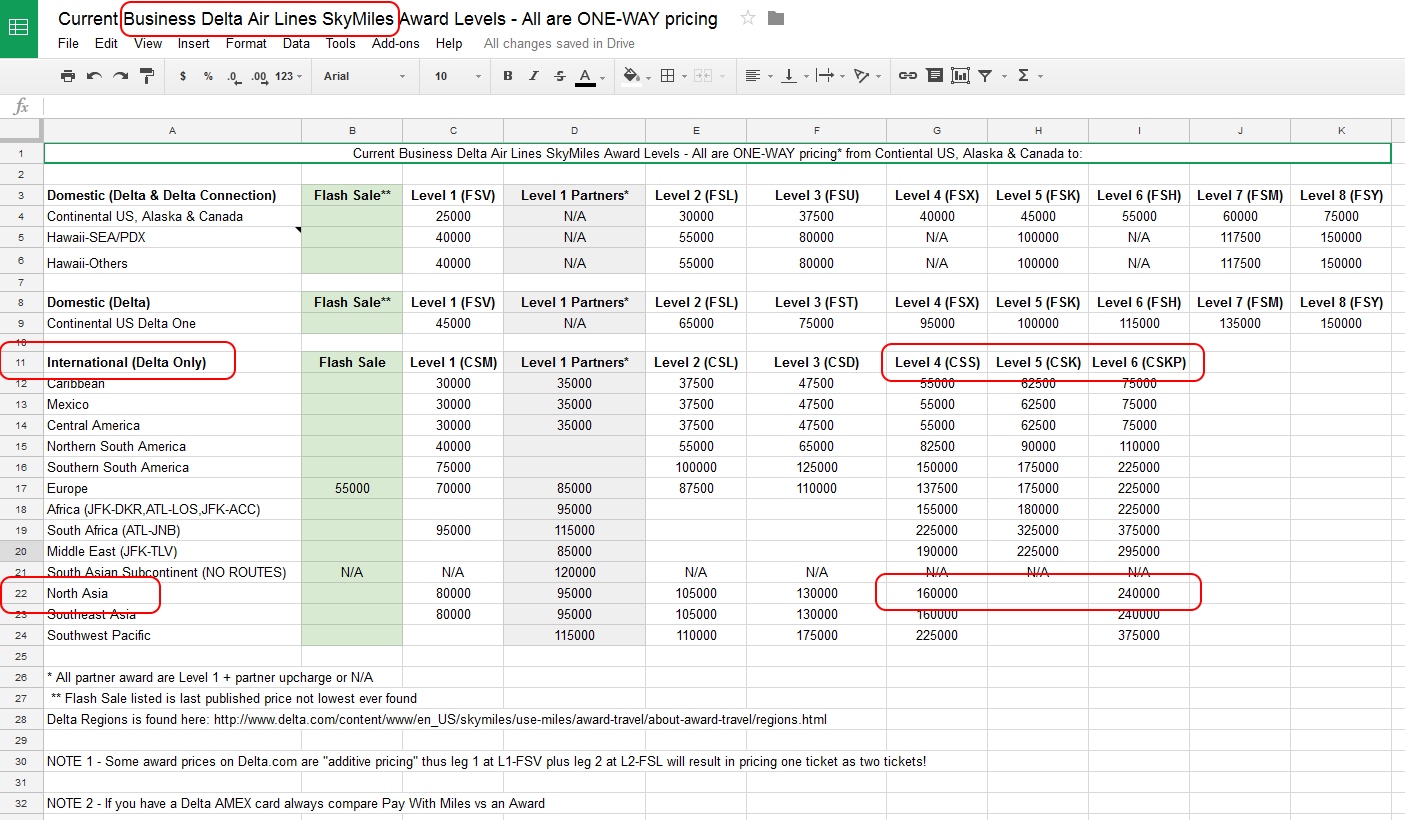Open the Add-ons menu

396,43
